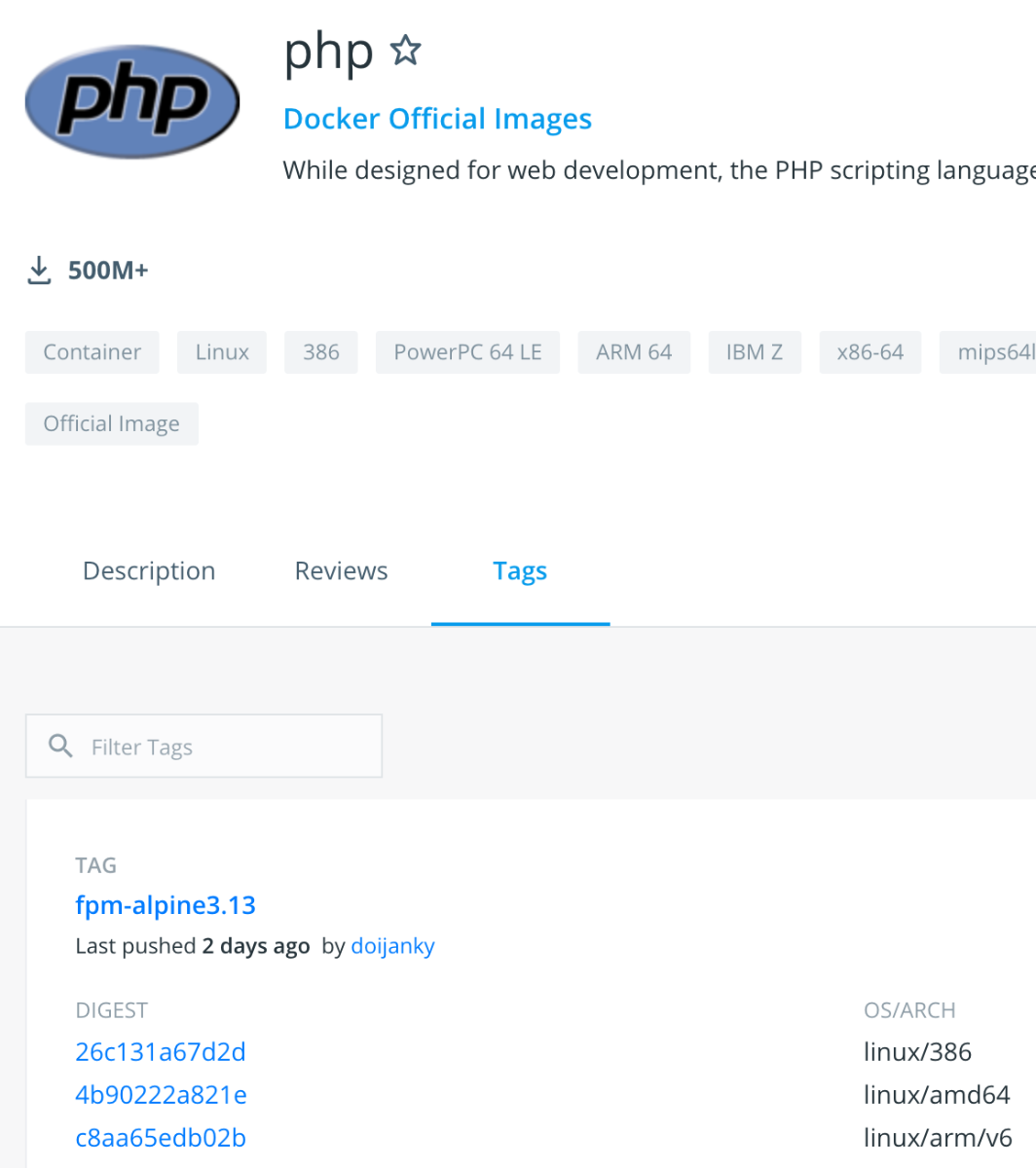Focus the Filter Tags input field

point(203,747)
